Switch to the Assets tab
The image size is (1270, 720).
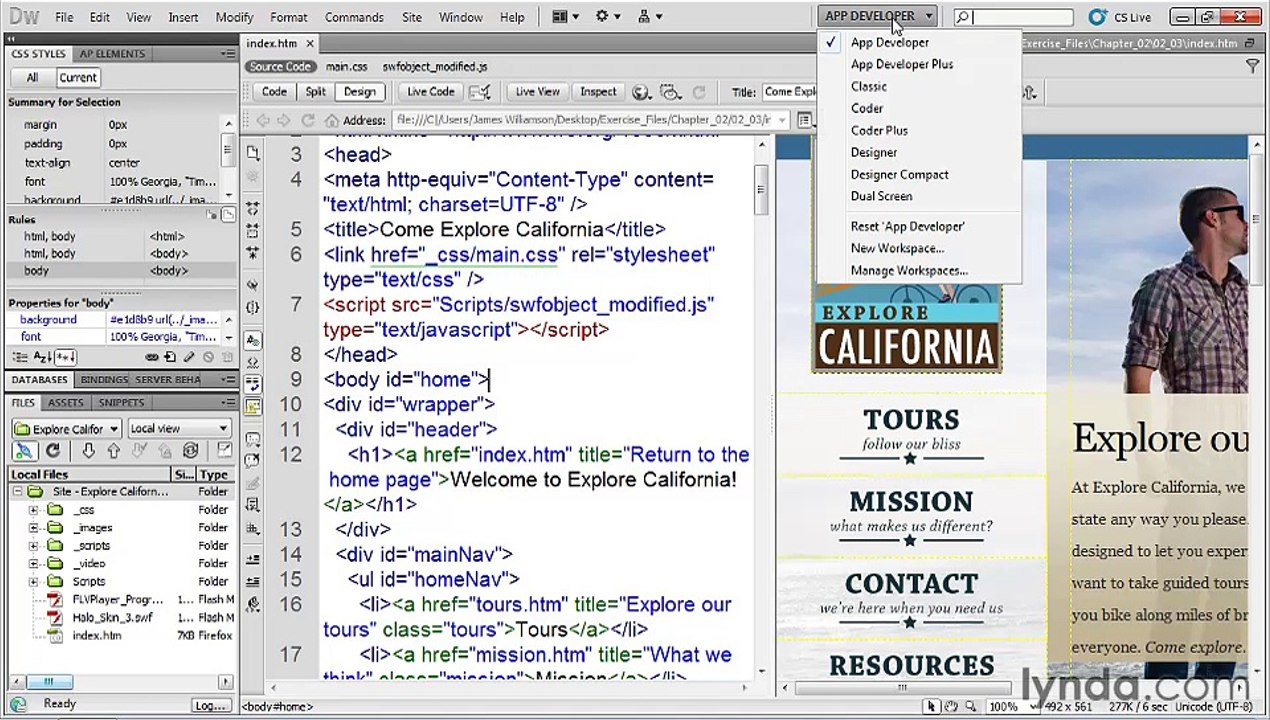click(x=66, y=403)
